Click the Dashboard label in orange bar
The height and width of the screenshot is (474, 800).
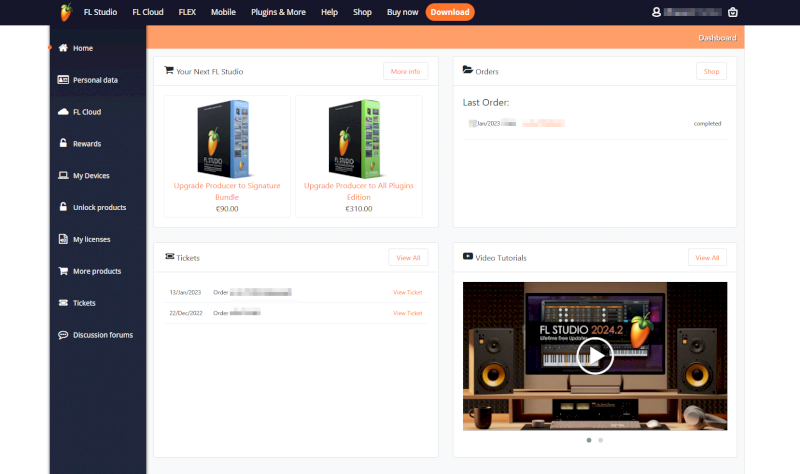click(717, 38)
